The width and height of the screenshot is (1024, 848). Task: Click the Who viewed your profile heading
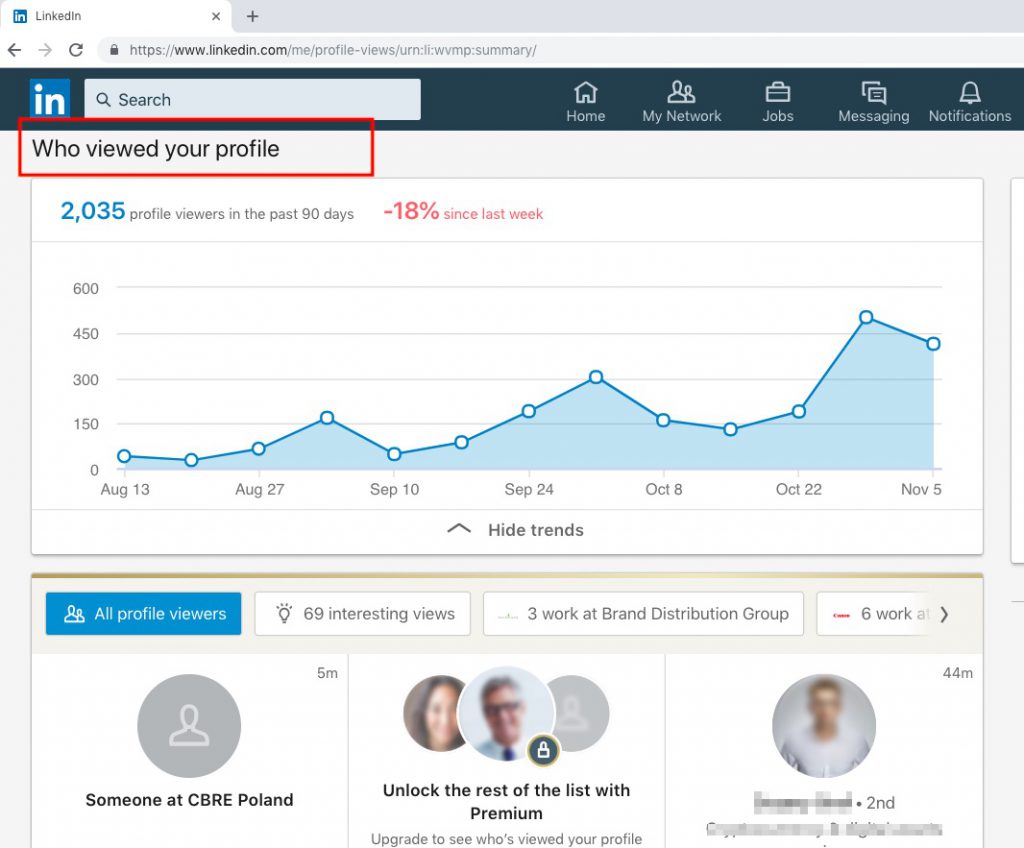pyautogui.click(x=155, y=148)
